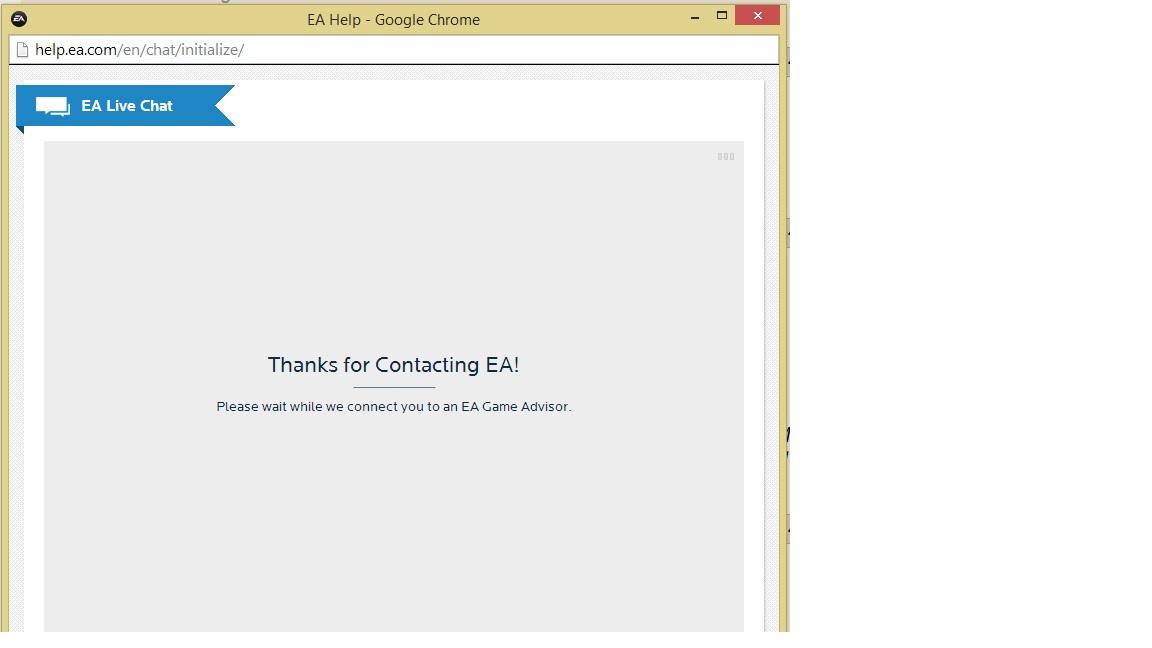The height and width of the screenshot is (648, 1152).
Task: Click the page icon beside the URL
Action: click(22, 50)
